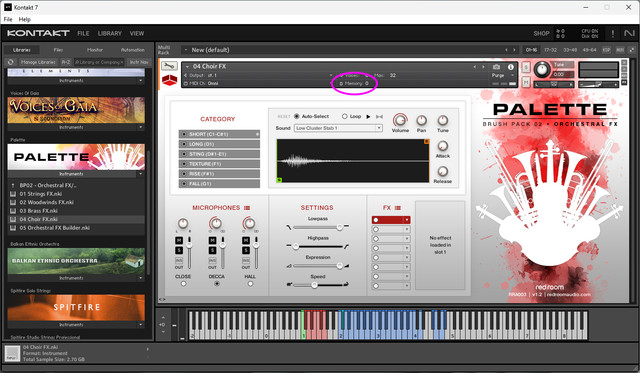
Task: Select the CLOSE microphone radio button
Action: (x=183, y=284)
